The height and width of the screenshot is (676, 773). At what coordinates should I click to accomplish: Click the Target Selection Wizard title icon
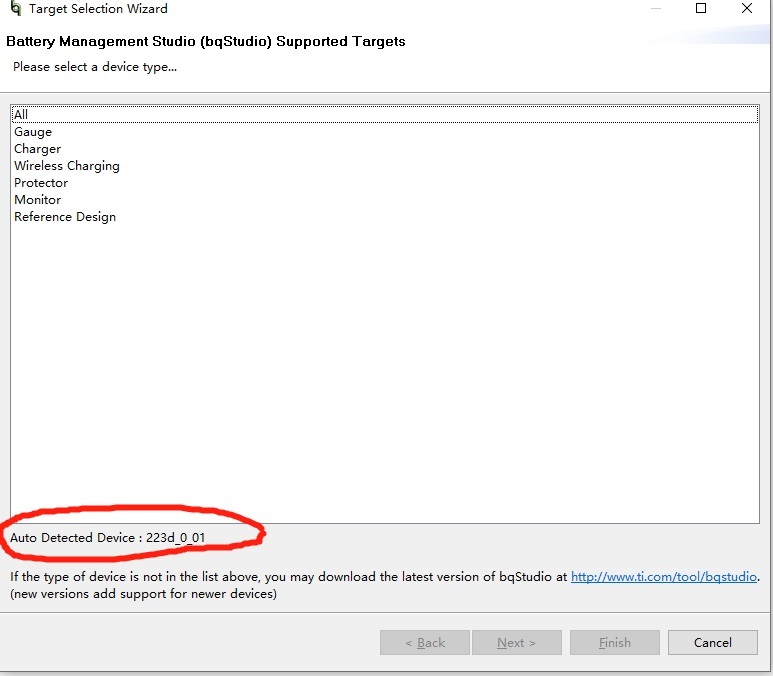tap(15, 8)
